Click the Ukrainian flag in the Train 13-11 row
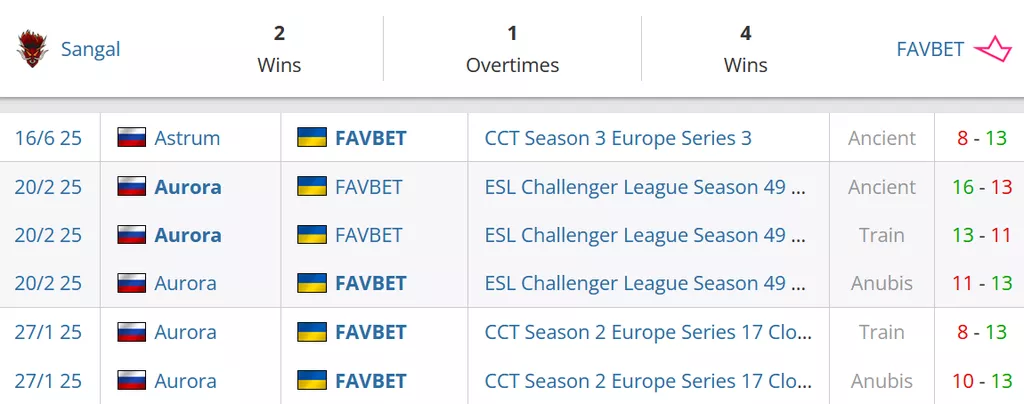Viewport: 1024px width, 404px height. (312, 235)
